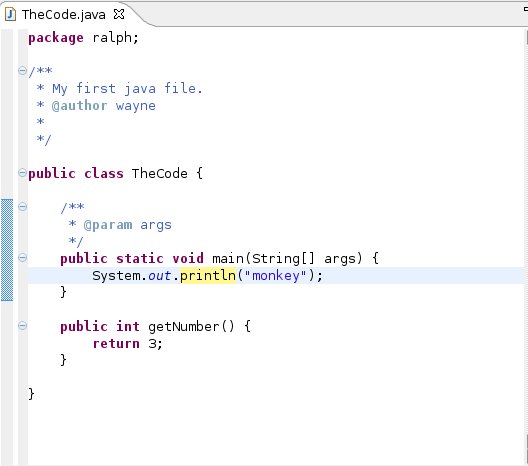
Task: Click the @param tag in Javadoc
Action: point(108,225)
